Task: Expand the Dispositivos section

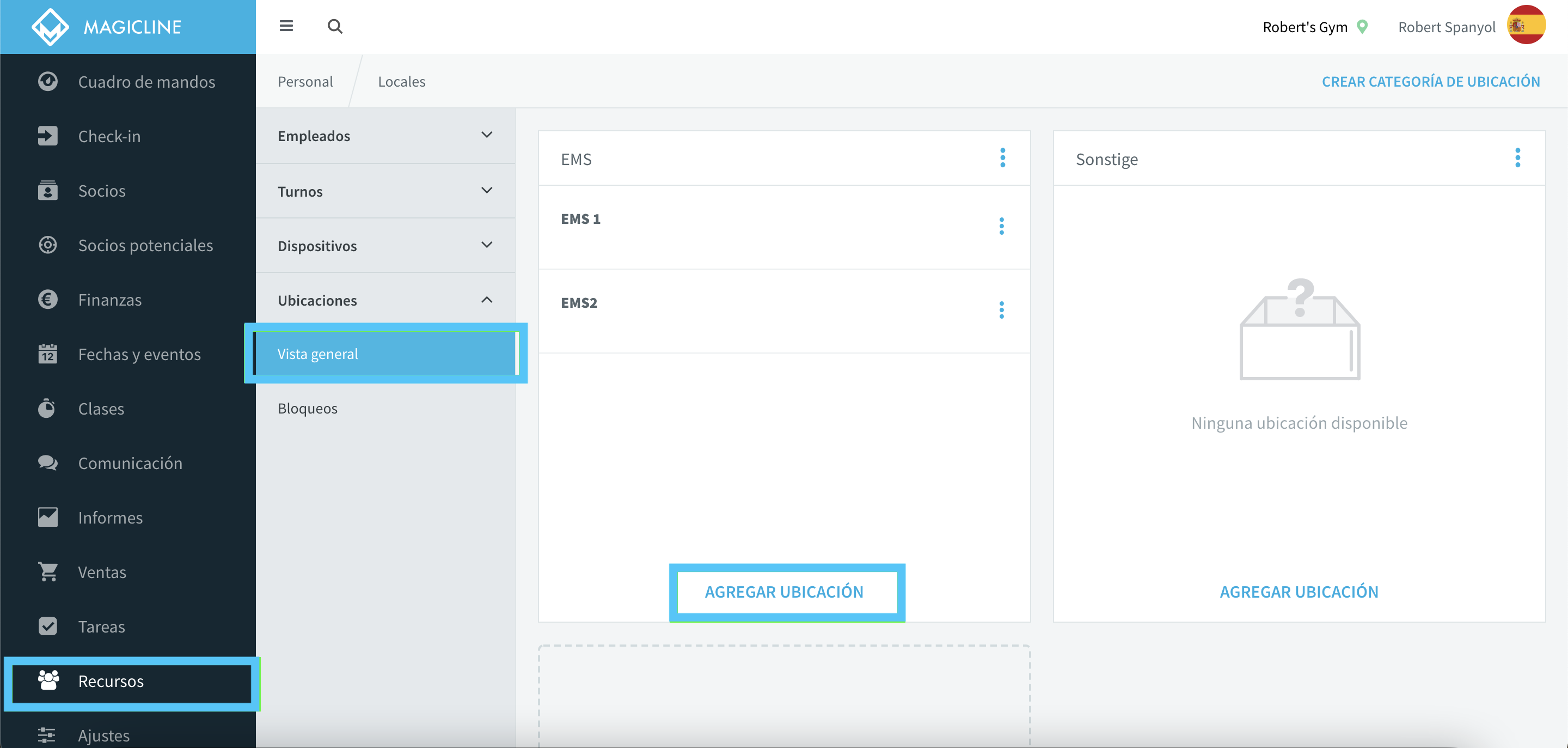Action: point(386,246)
